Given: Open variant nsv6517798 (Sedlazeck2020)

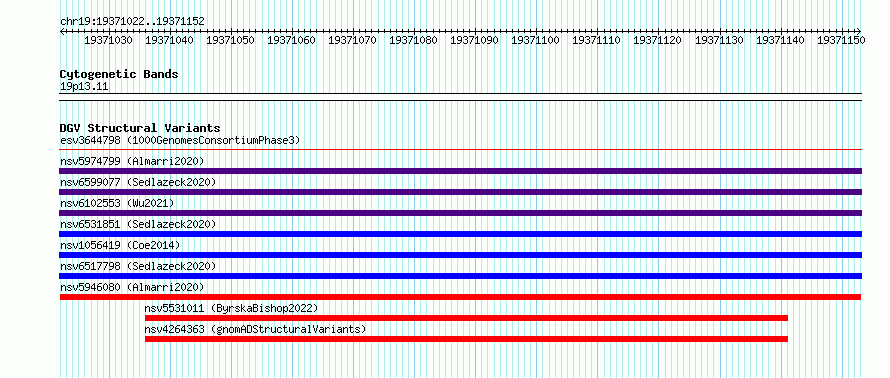Looking at the screenshot, I should 138,266.
